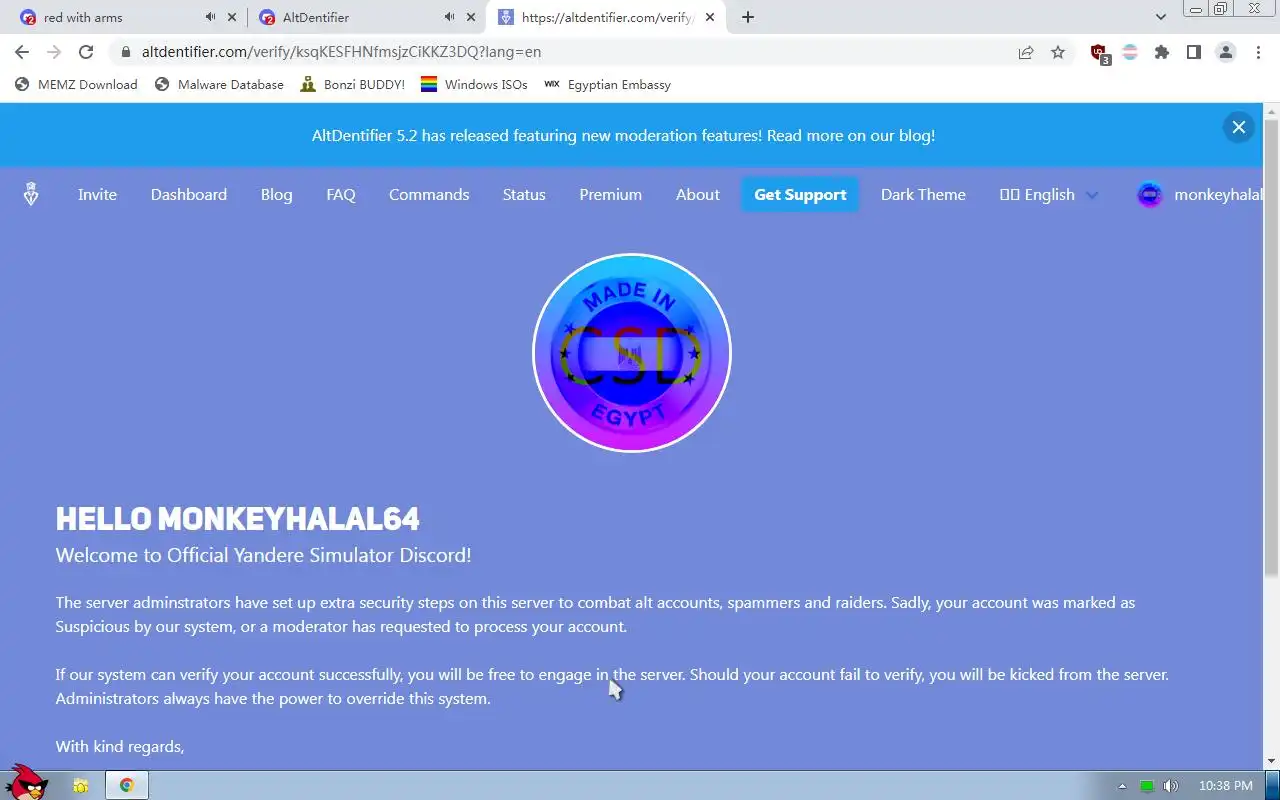Mute audio on the AltDentifier tab
This screenshot has height=800, width=1280.
click(449, 17)
